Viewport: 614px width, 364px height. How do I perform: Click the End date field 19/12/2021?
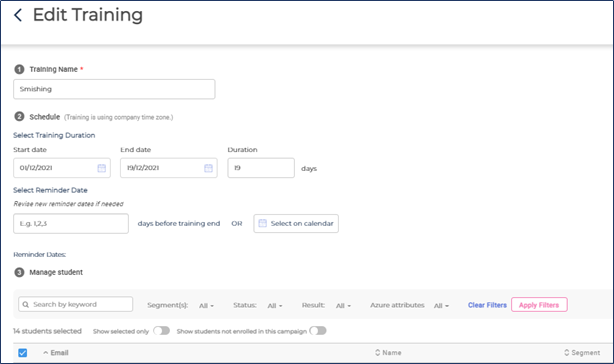pos(169,168)
